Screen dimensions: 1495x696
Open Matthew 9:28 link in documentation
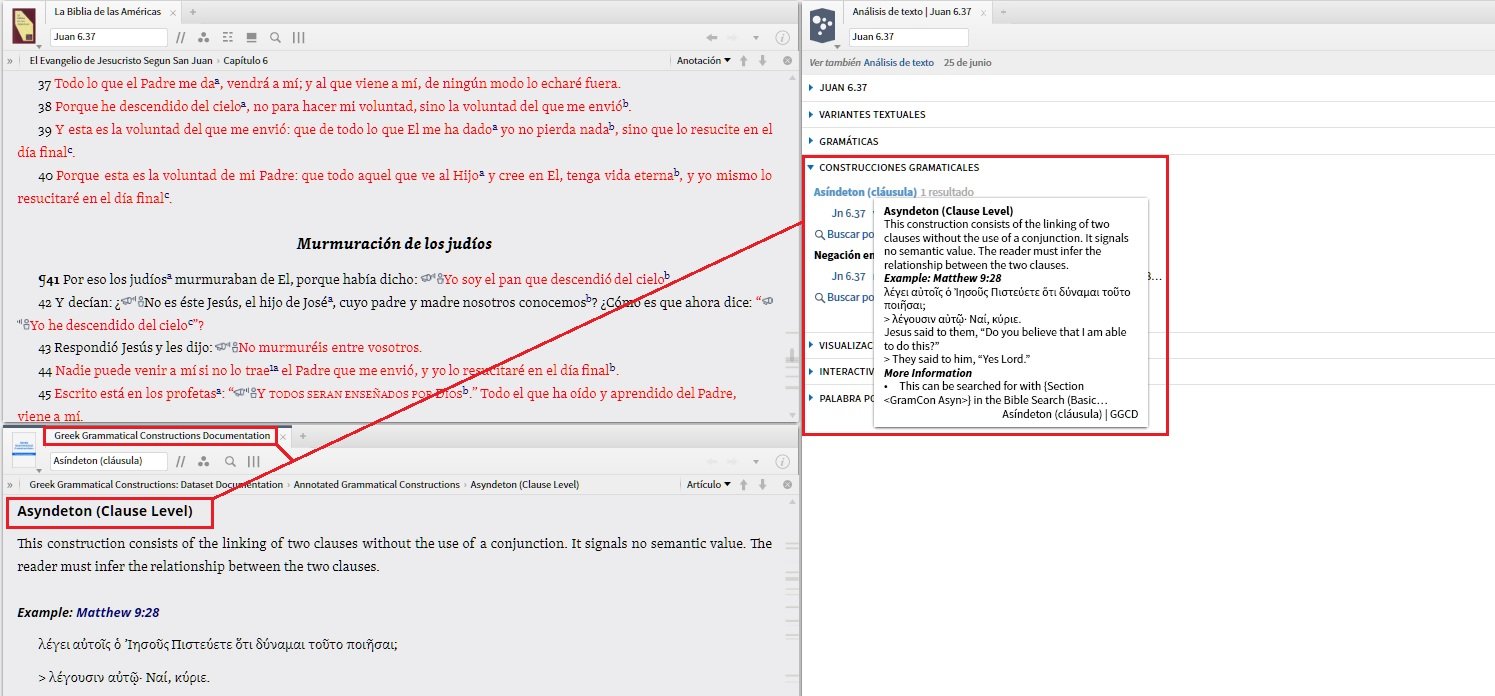[x=118, y=612]
